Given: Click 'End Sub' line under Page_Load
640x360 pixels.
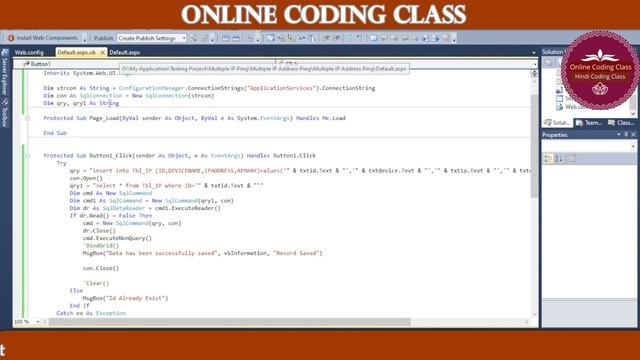Looking at the screenshot, I should point(55,133).
